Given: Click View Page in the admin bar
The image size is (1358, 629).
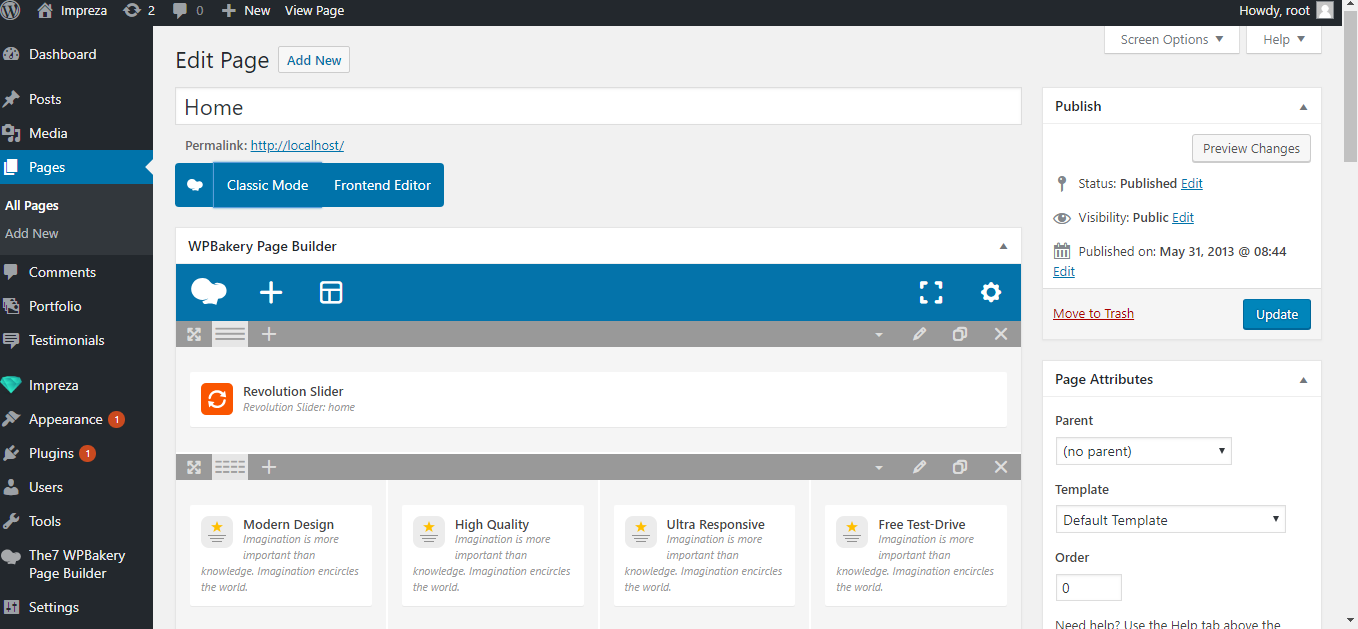Looking at the screenshot, I should (x=314, y=10).
